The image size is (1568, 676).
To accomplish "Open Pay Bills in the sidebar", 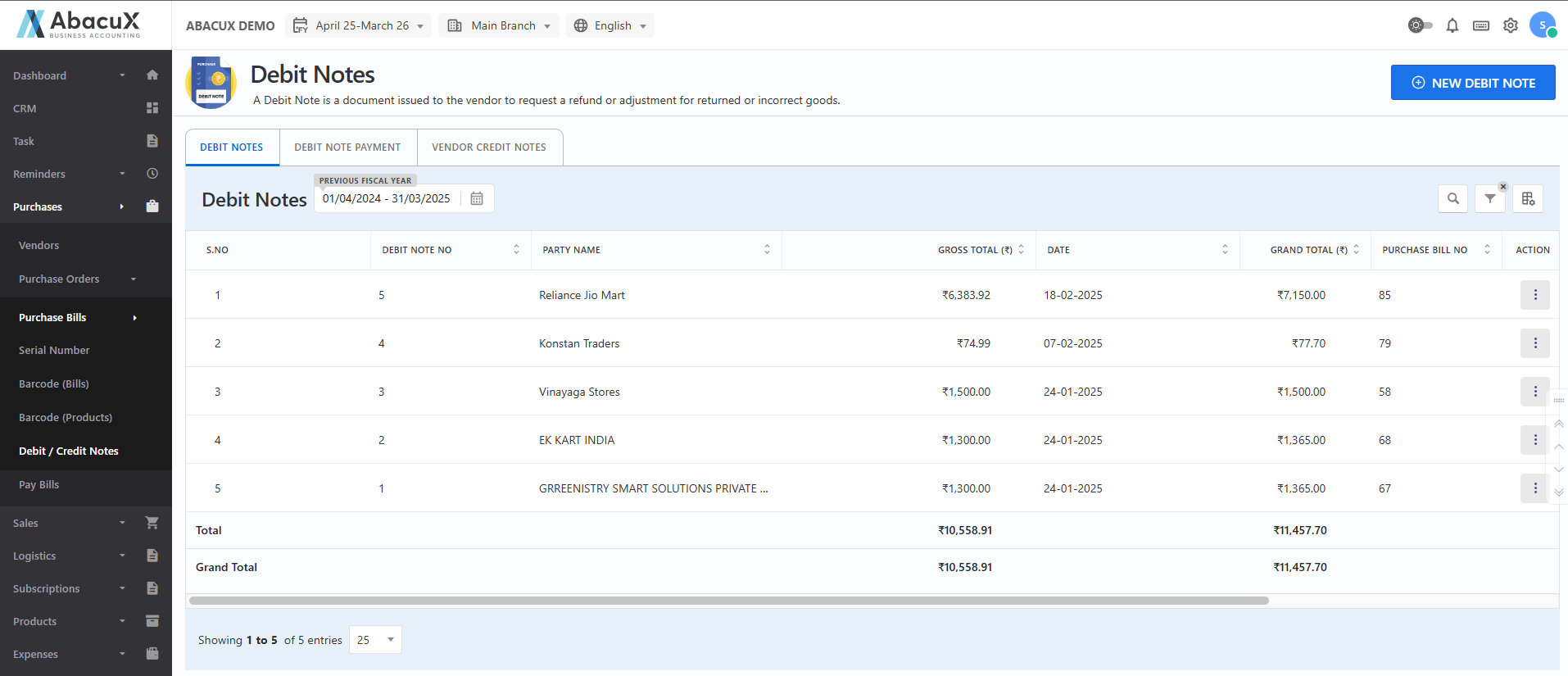I will [x=39, y=485].
